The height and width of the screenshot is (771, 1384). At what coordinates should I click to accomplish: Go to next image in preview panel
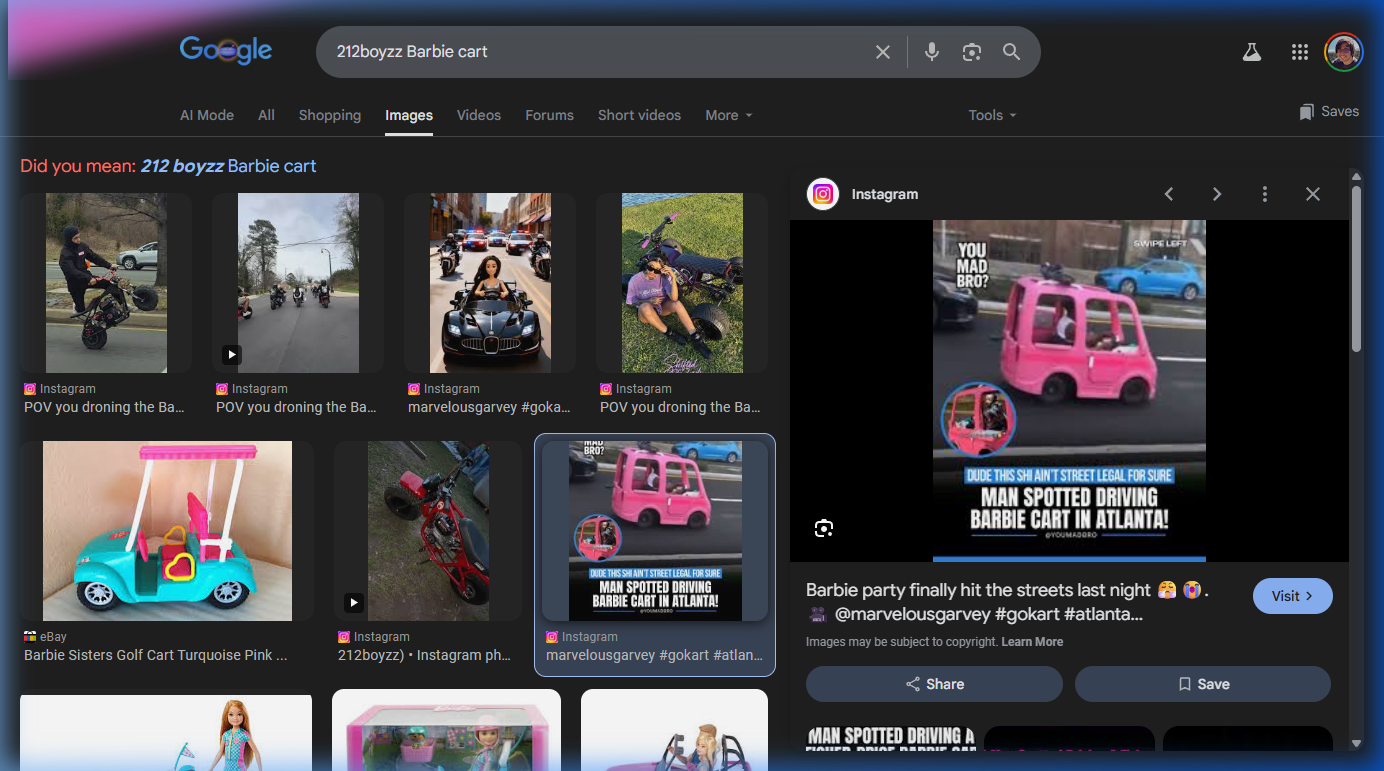click(1217, 194)
